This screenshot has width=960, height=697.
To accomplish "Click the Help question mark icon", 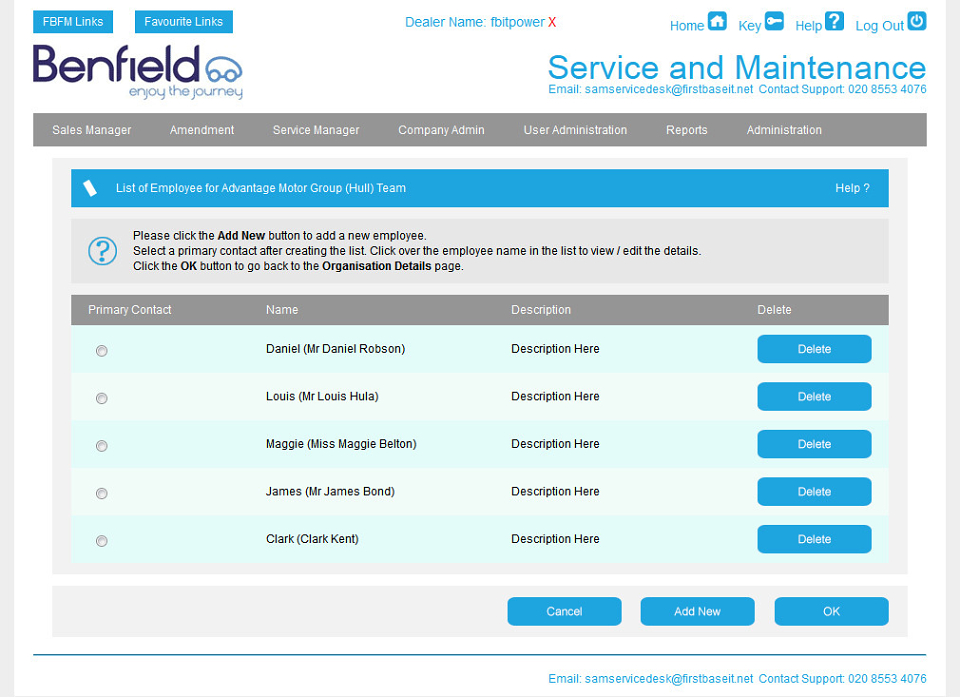I will tap(834, 21).
